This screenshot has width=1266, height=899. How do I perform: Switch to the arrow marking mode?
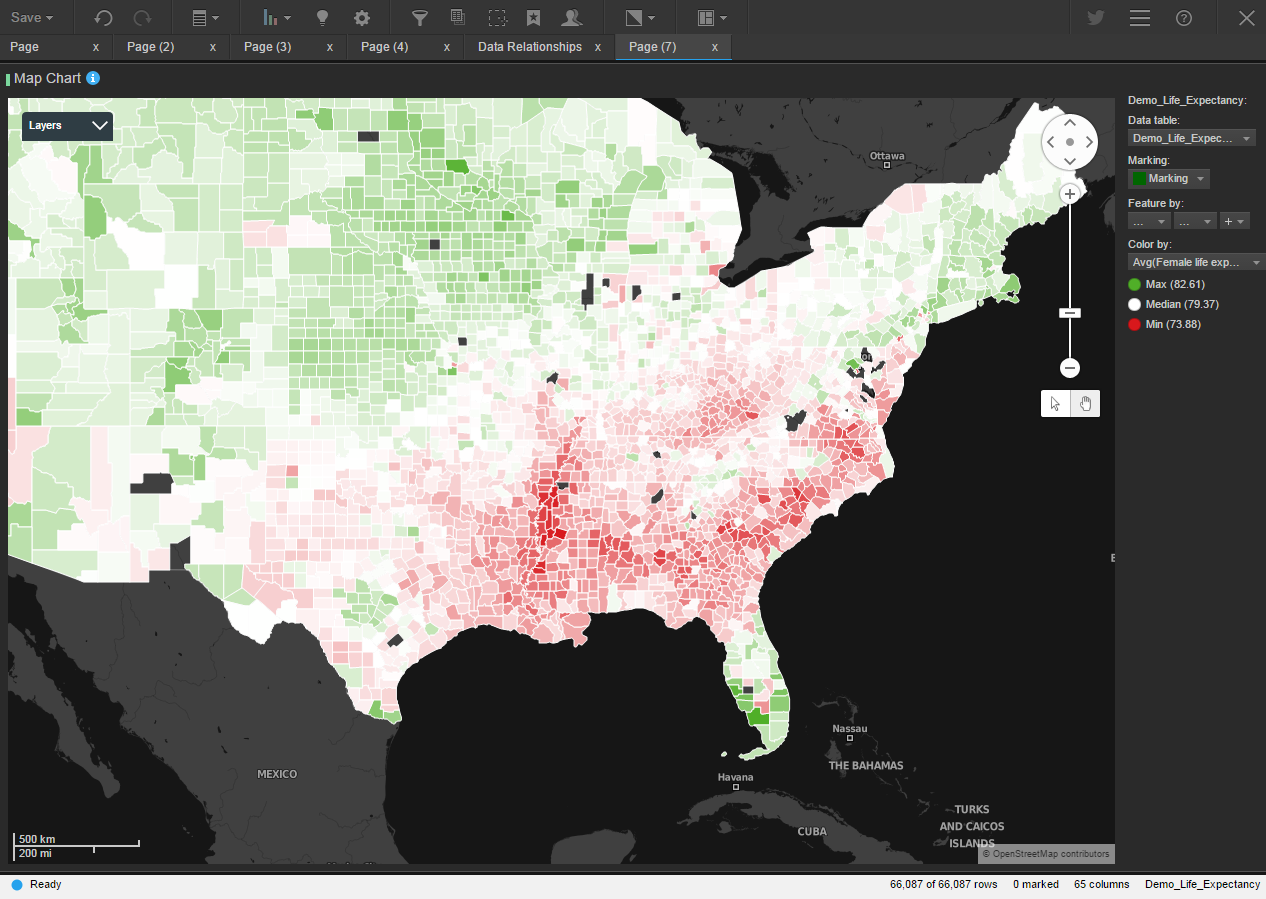click(1055, 403)
